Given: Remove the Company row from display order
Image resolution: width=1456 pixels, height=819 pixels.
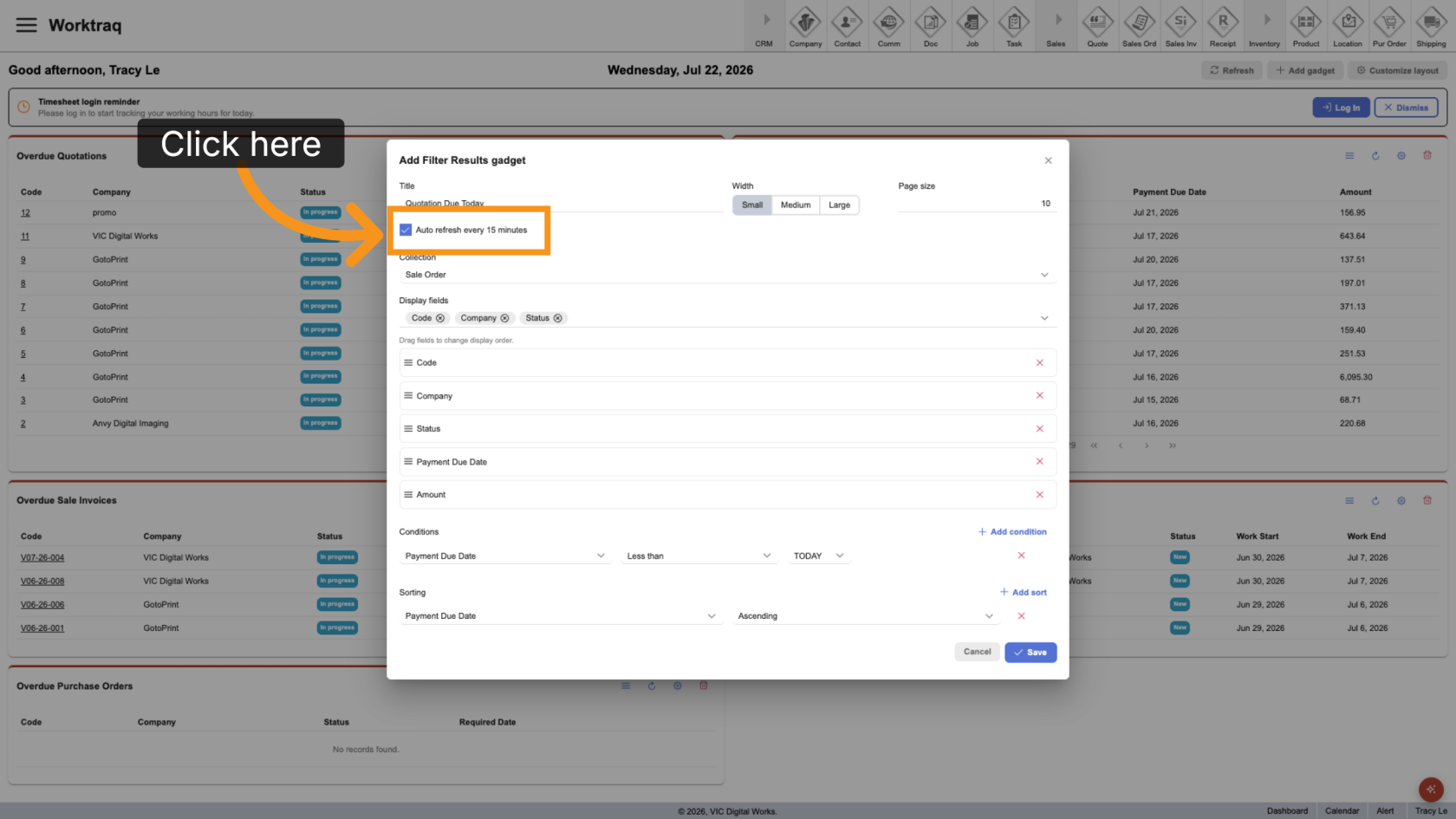Looking at the screenshot, I should (1039, 395).
